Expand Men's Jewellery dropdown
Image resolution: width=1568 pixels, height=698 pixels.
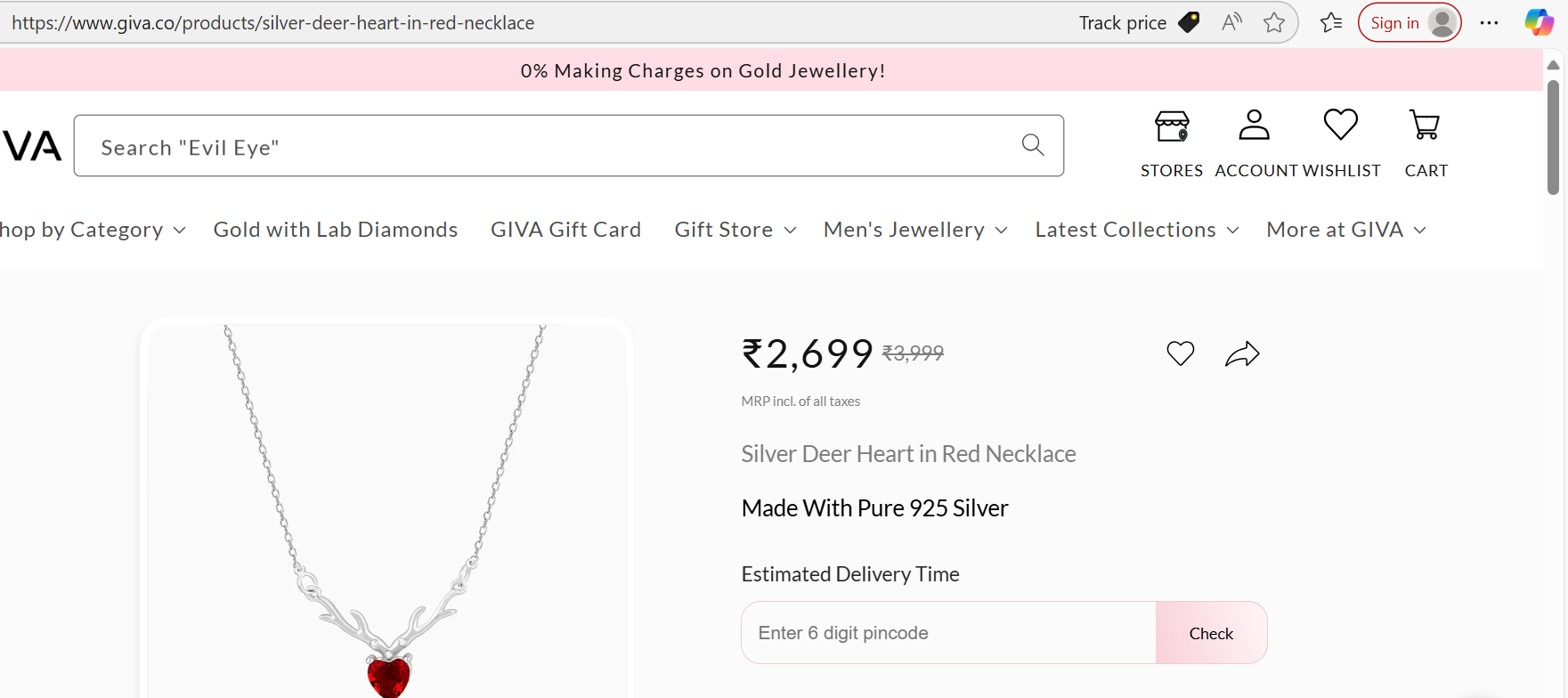pyautogui.click(x=914, y=230)
